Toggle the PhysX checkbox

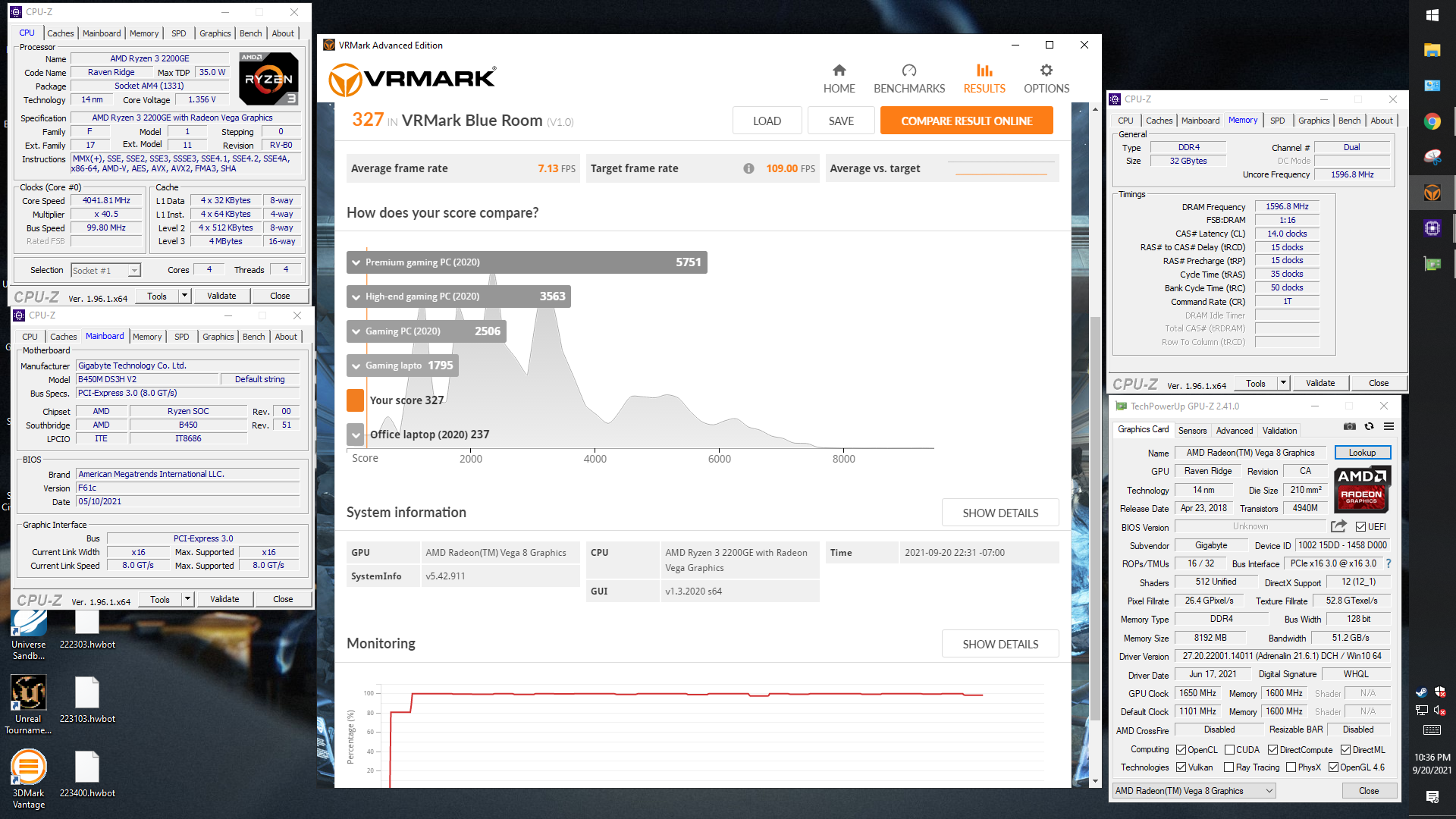pos(1291,767)
